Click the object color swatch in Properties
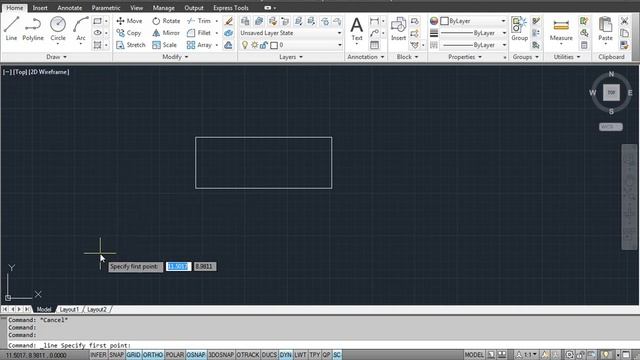 click(444, 21)
